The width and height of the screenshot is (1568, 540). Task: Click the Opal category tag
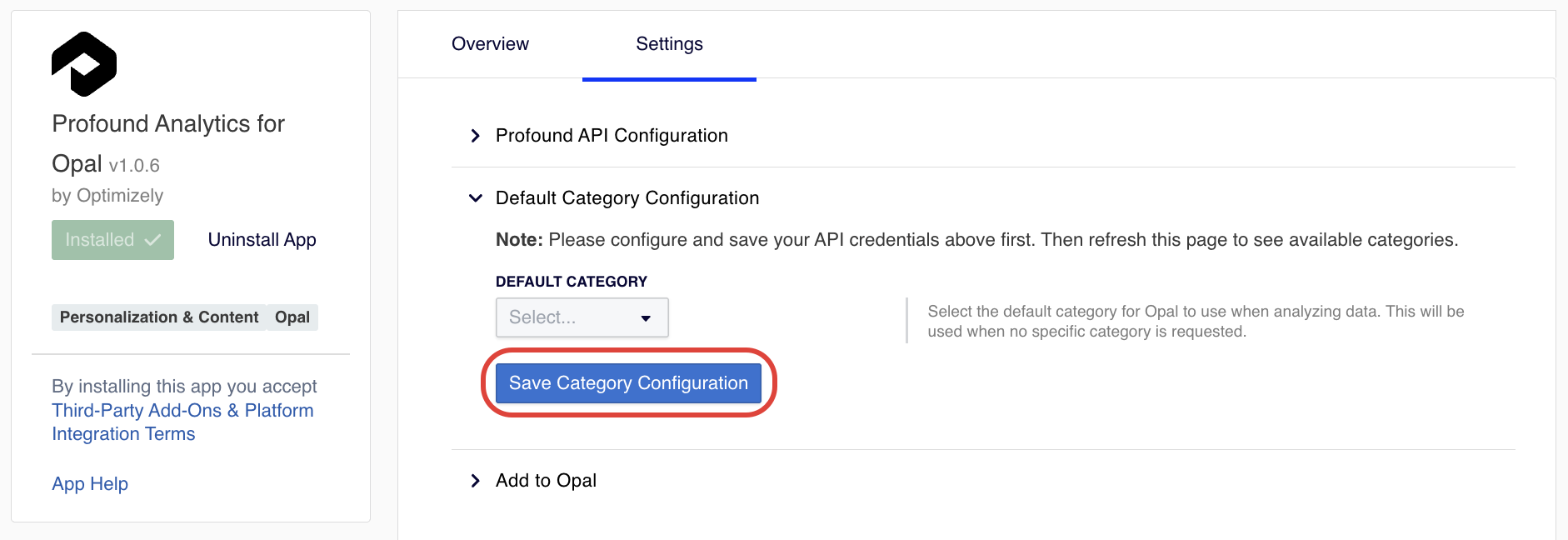coord(292,317)
